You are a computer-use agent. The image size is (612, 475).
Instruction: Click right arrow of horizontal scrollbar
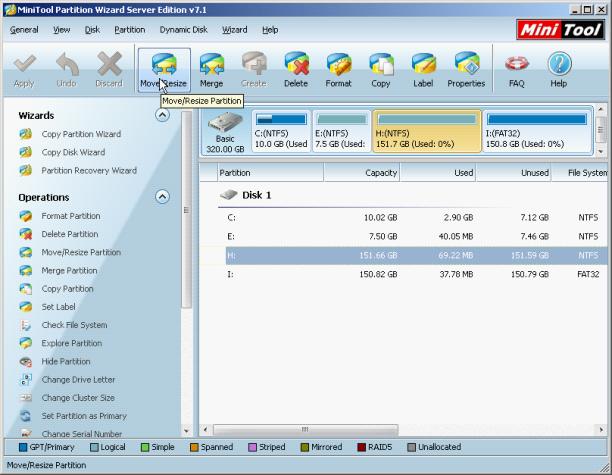tap(601, 430)
